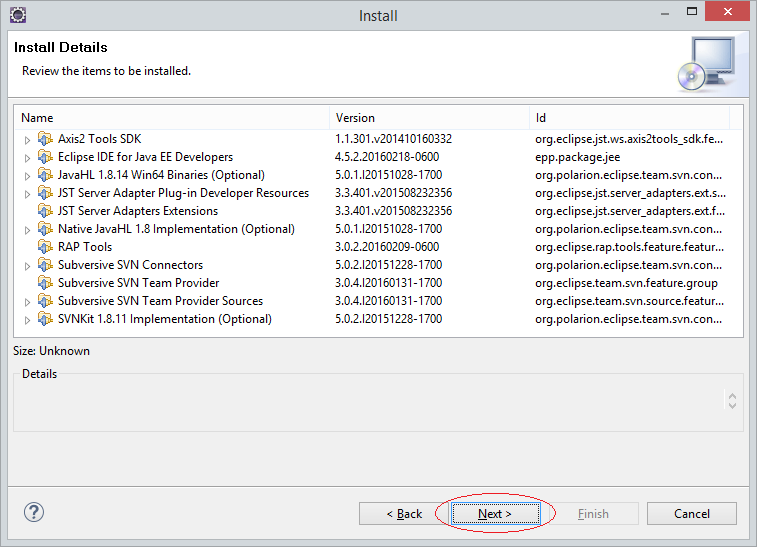Select JST Server Adapter Plug-in Developer Resources row

378,193
